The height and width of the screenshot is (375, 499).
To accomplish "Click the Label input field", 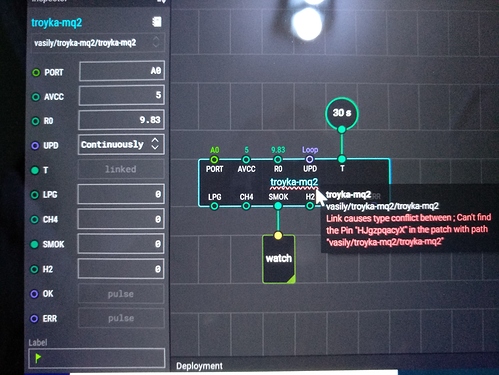I will point(97,358).
